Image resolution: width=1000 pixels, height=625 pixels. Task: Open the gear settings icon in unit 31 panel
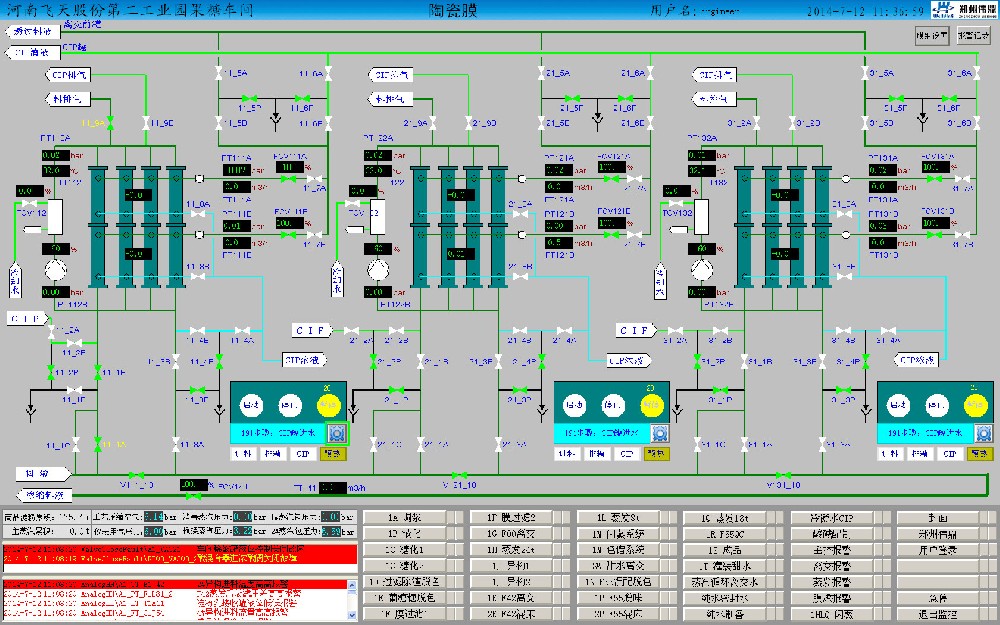[x=983, y=433]
